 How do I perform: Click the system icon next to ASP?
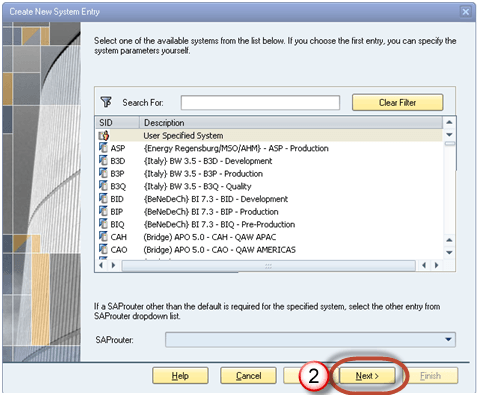103,148
